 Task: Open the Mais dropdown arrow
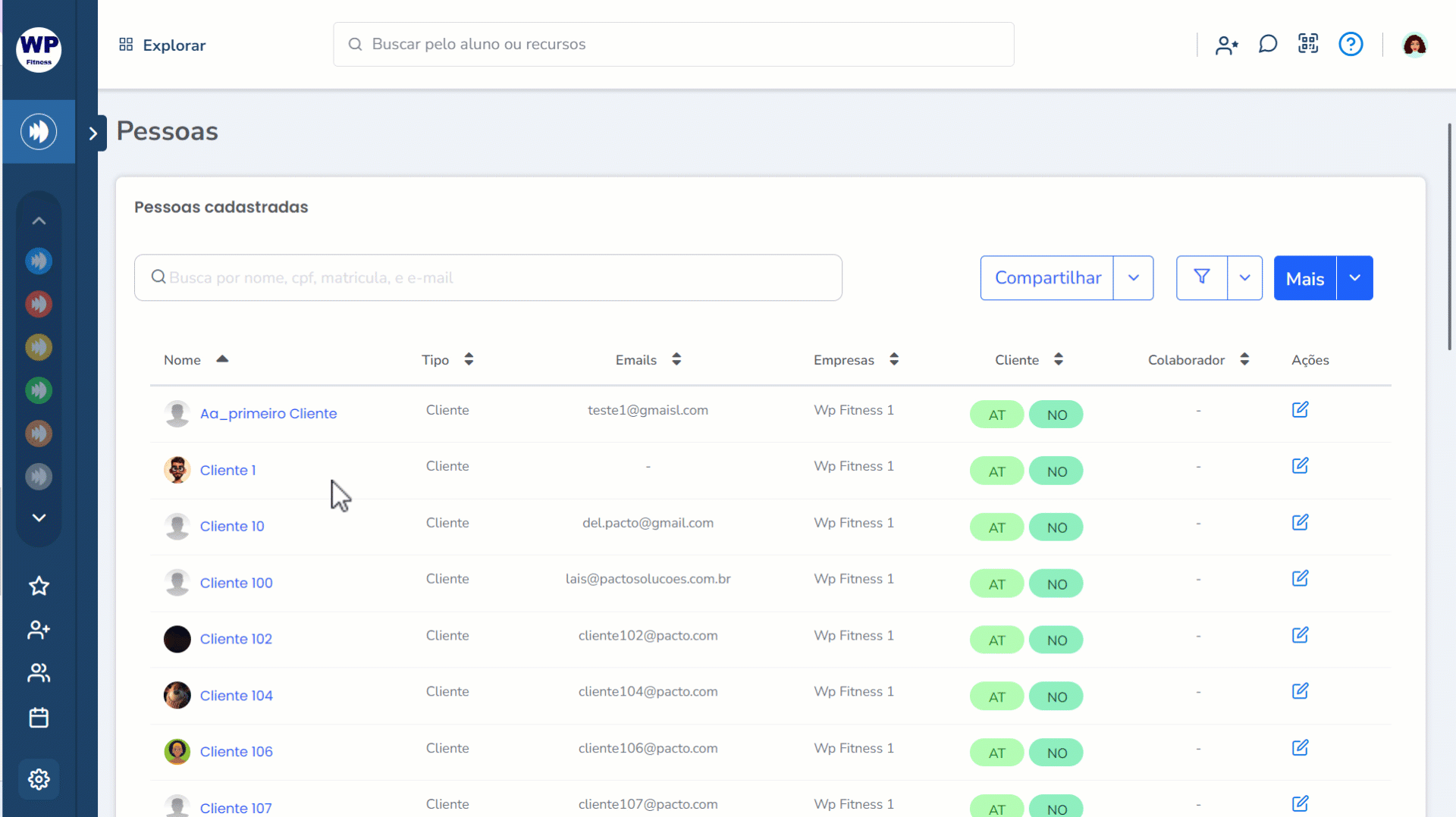(1354, 277)
